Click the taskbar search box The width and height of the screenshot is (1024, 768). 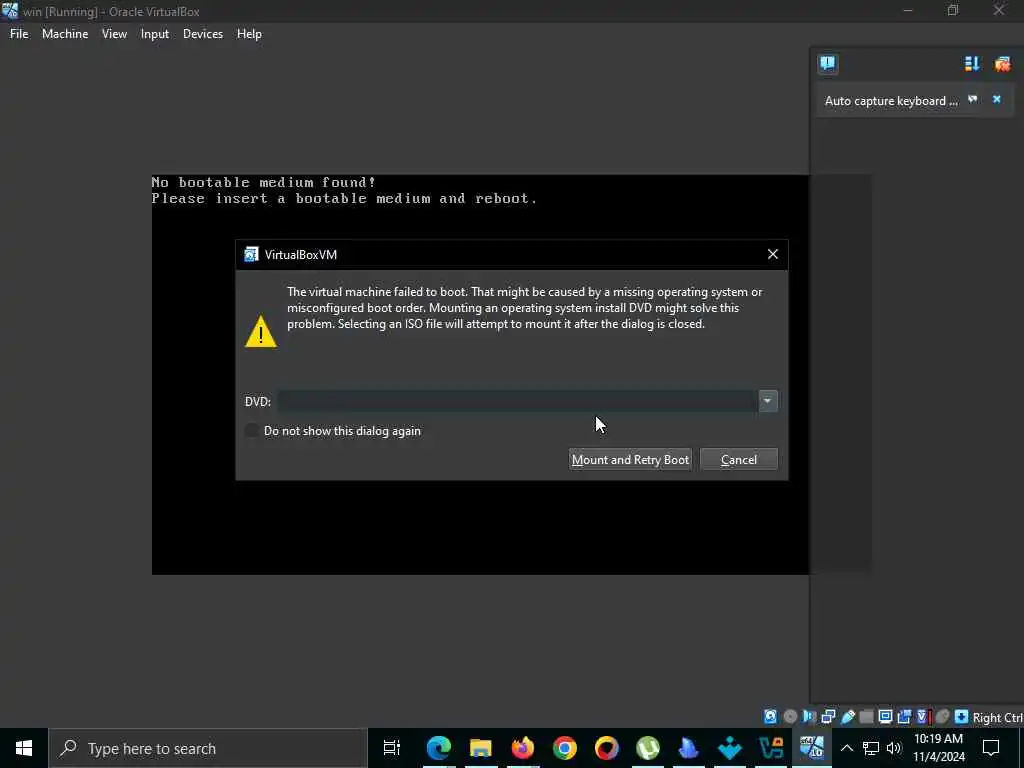point(208,748)
